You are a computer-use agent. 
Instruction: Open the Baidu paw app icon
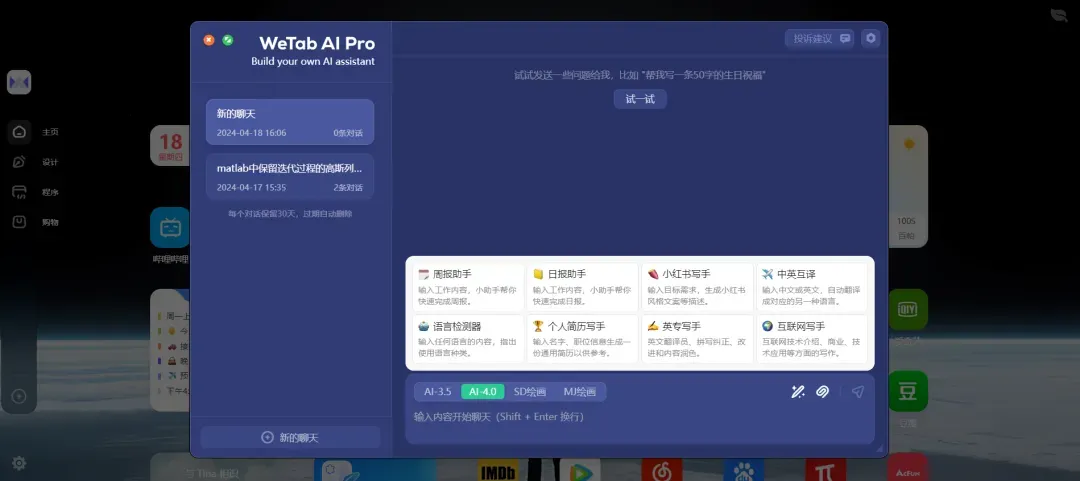(x=744, y=470)
